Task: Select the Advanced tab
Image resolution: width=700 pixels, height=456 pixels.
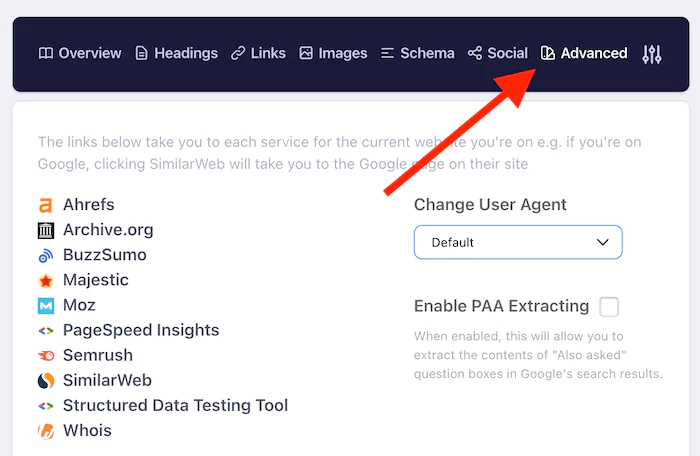Action: click(584, 54)
